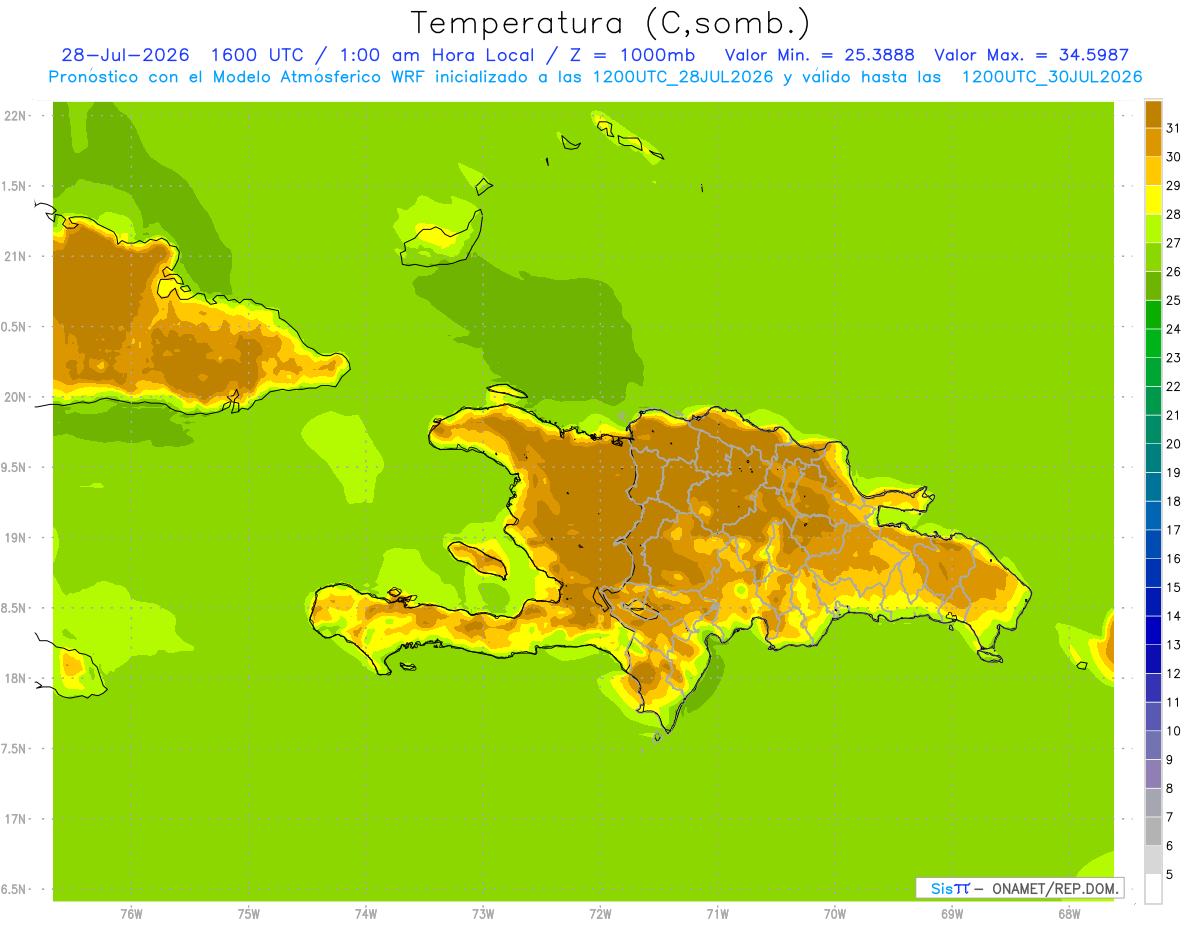The width and height of the screenshot is (1200, 927).
Task: Select the '28-Jul-2026' forecast date text
Action: click(125, 55)
